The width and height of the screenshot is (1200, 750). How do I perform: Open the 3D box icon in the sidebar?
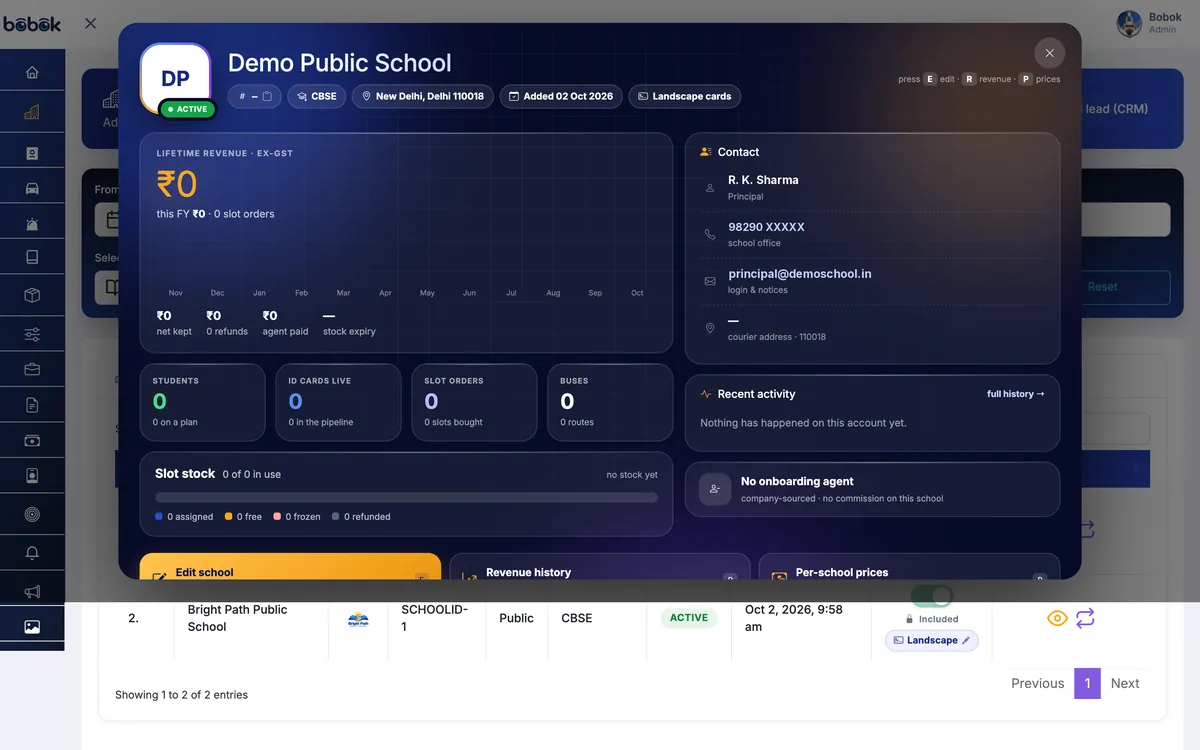[x=32, y=295]
